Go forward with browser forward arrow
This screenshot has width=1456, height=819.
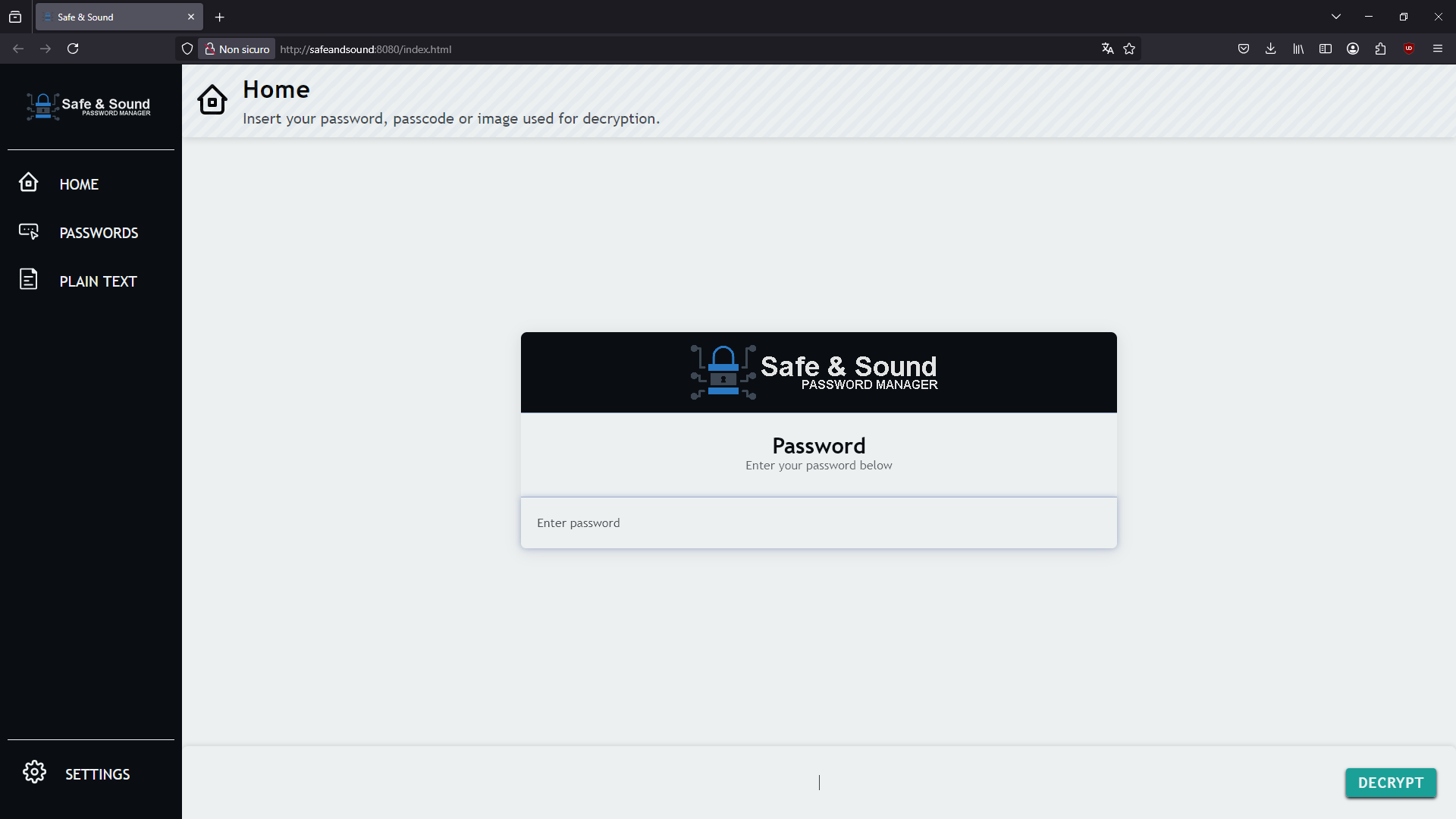pos(45,49)
